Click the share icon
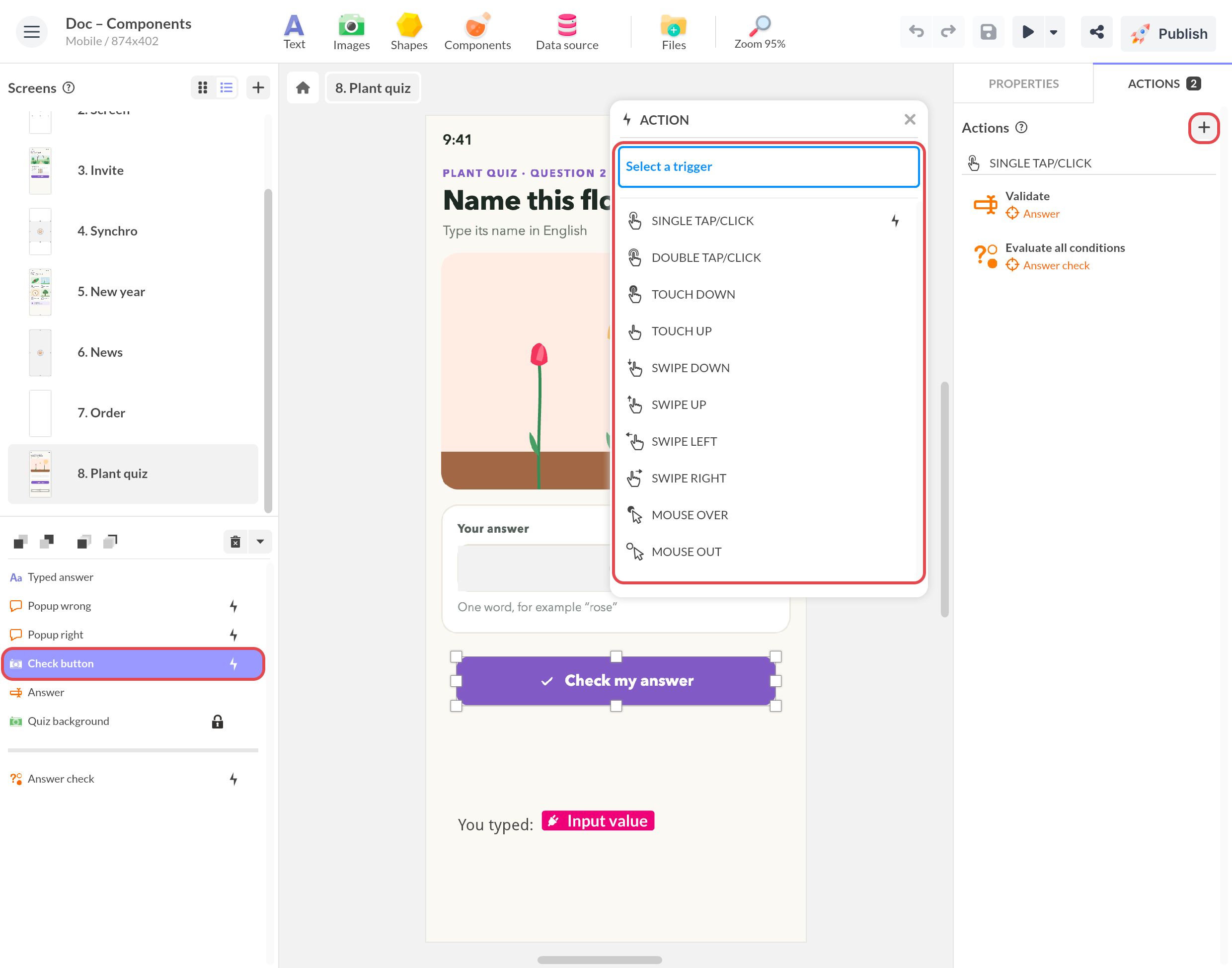The width and height of the screenshot is (1232, 968). coord(1096,32)
